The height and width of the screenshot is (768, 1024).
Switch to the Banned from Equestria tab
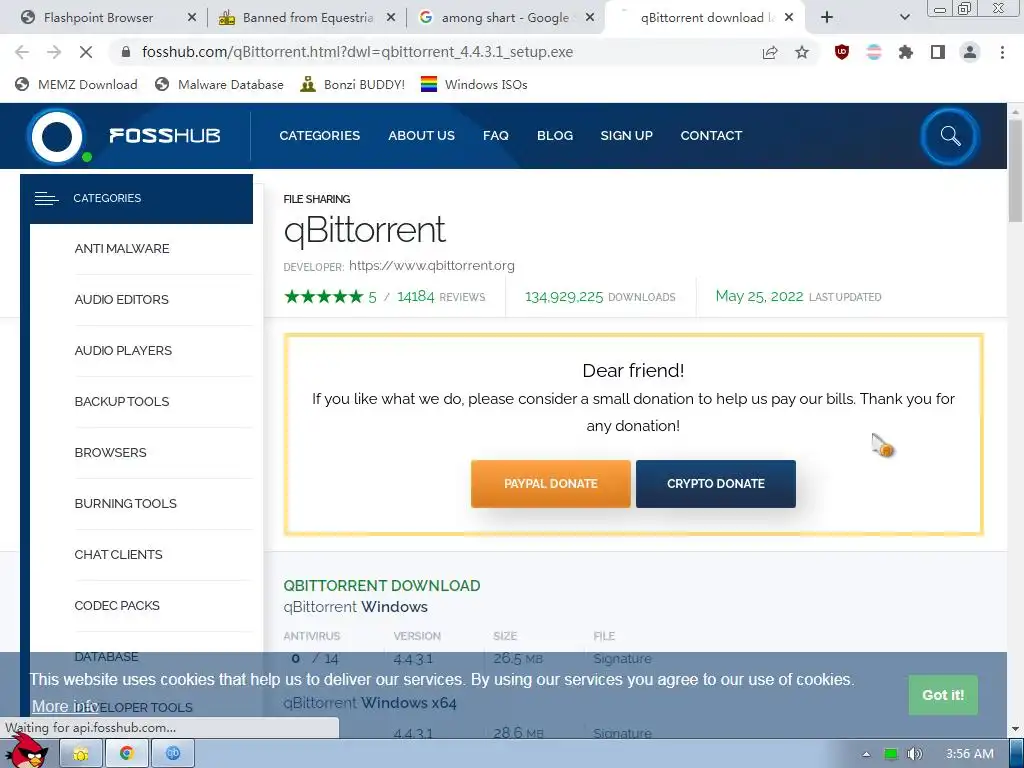tap(307, 18)
